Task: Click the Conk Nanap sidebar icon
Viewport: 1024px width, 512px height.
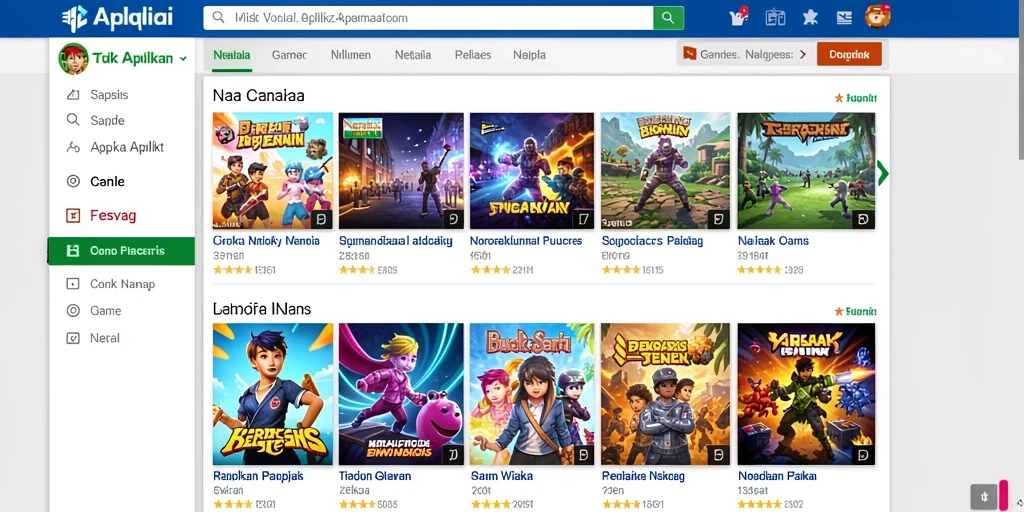Action: 73,283
